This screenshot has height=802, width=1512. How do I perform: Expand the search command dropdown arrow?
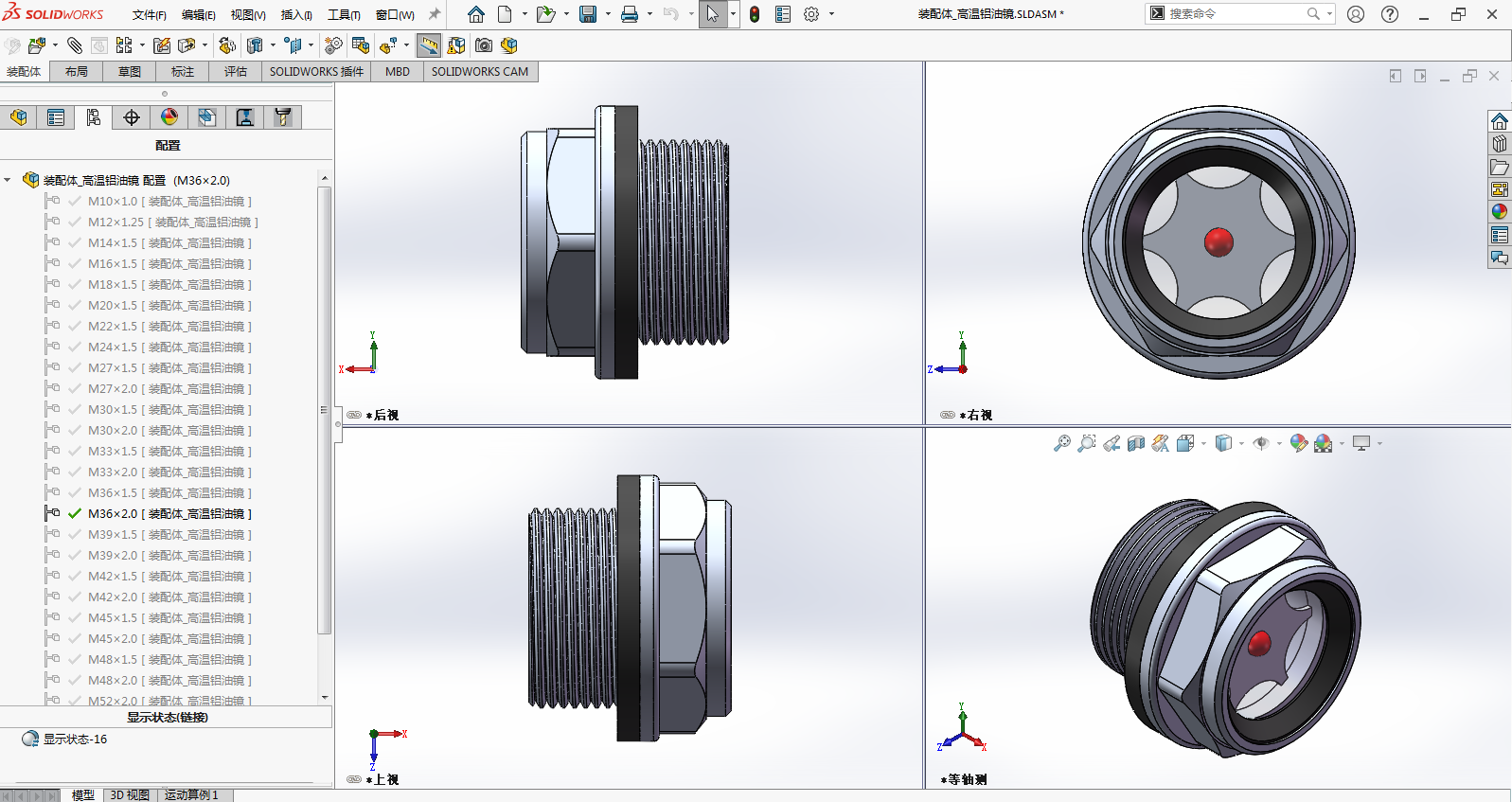(x=1329, y=14)
